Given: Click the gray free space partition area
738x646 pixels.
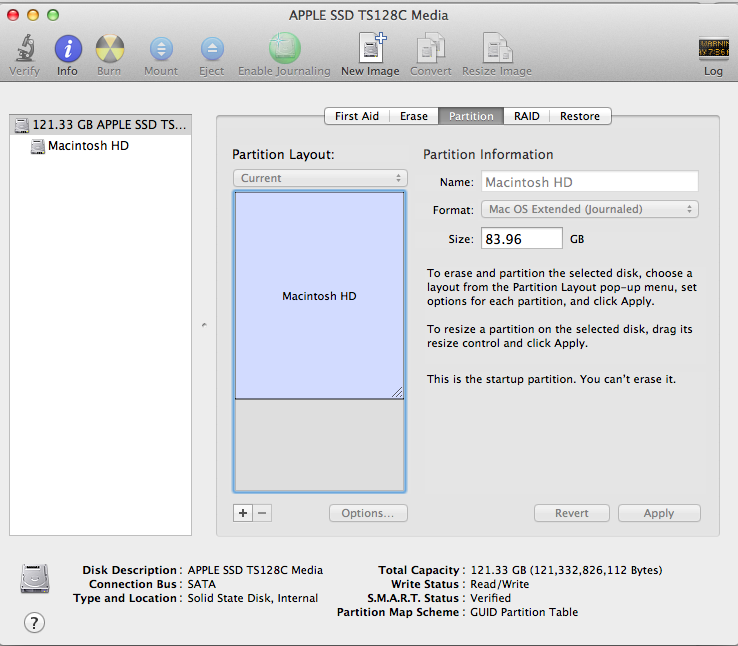Looking at the screenshot, I should click(319, 445).
